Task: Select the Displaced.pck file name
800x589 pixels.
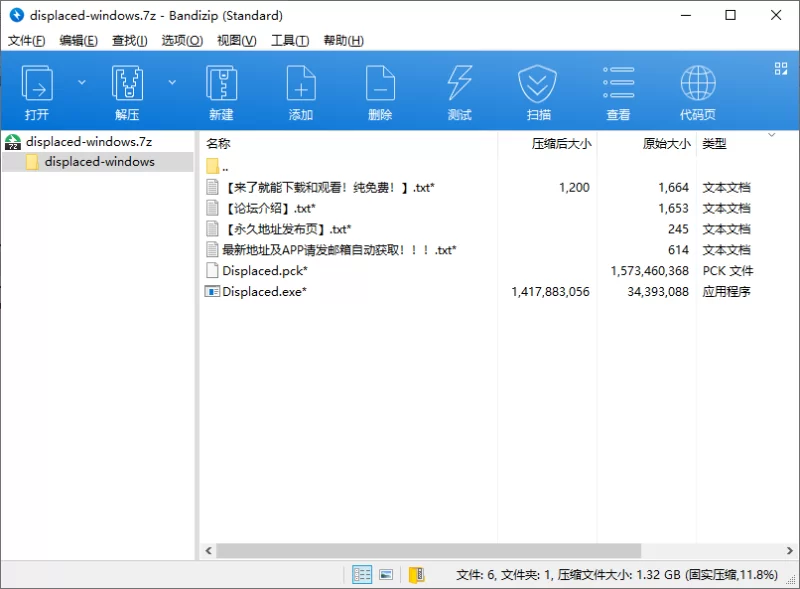Action: [265, 271]
